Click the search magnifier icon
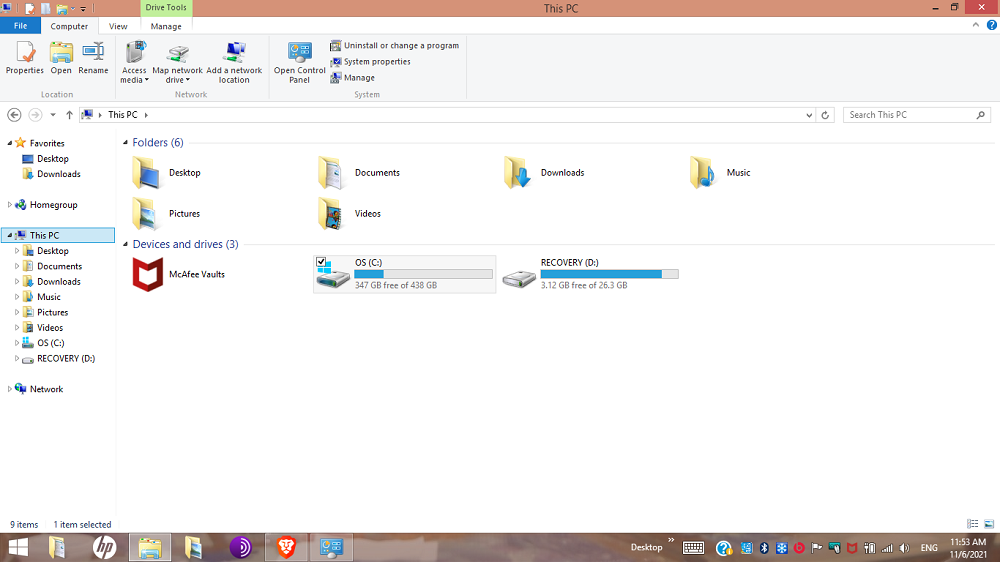The width and height of the screenshot is (1000, 562). coord(981,115)
